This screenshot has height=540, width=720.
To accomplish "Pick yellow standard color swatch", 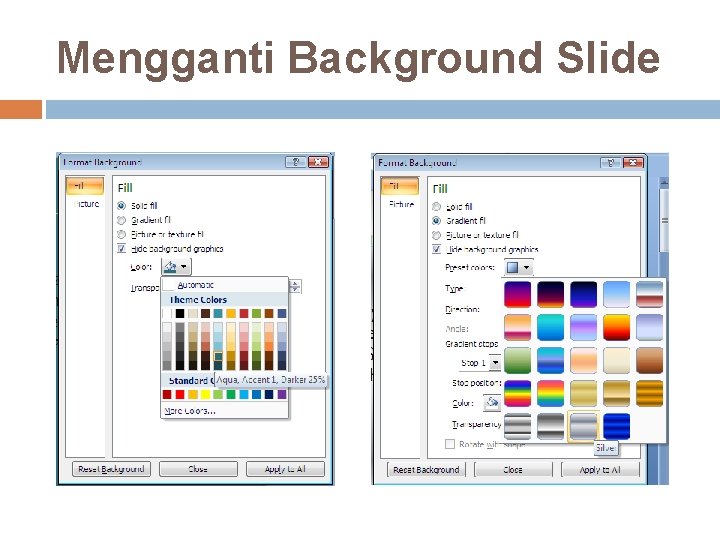I will (205, 394).
